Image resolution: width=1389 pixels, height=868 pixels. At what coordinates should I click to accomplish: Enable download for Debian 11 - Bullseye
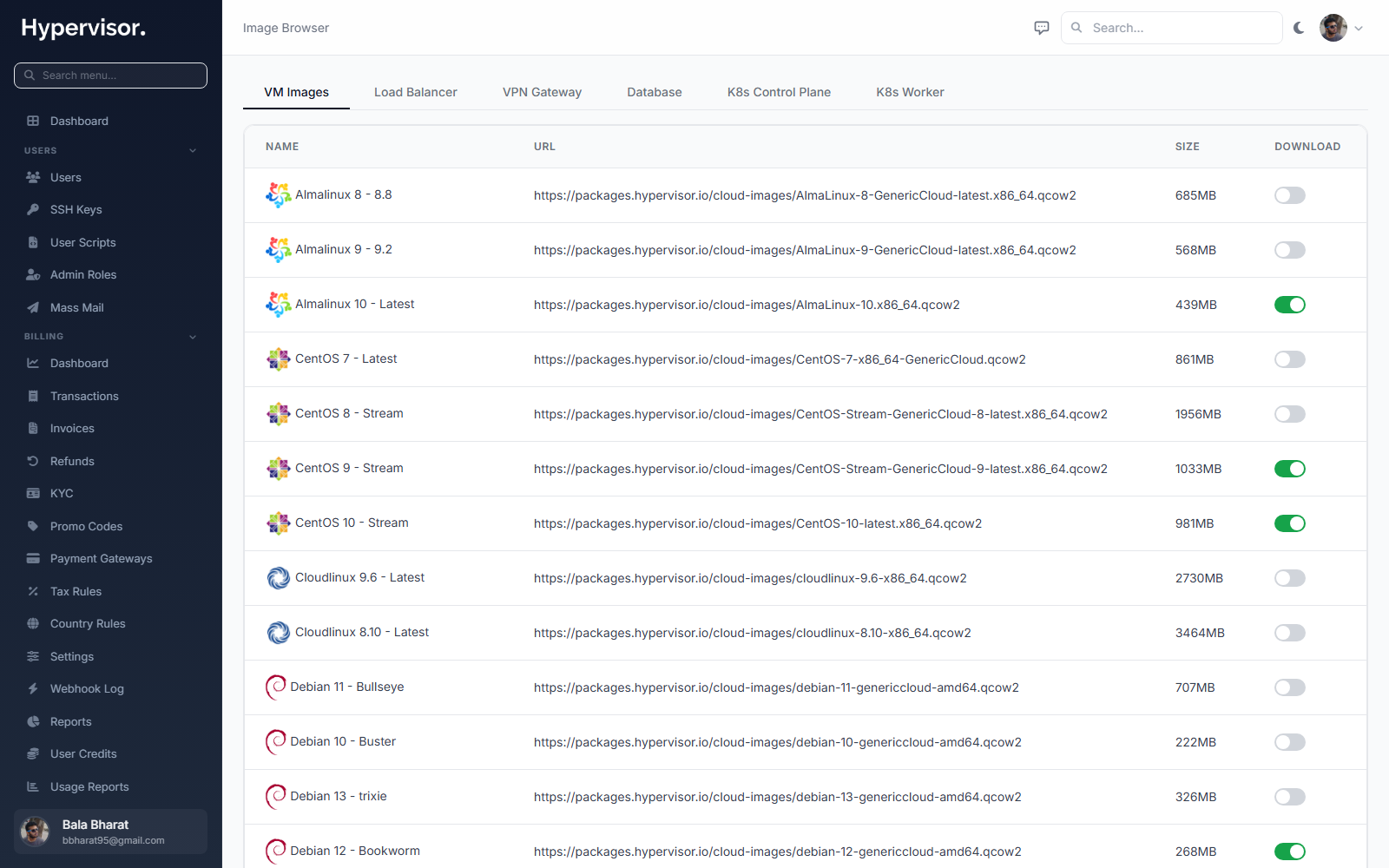point(1290,687)
